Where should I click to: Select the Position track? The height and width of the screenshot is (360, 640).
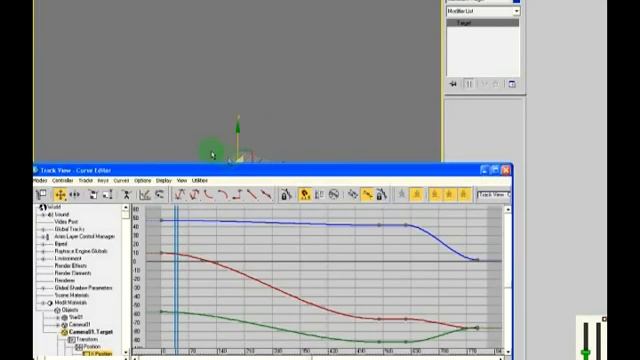click(92, 347)
